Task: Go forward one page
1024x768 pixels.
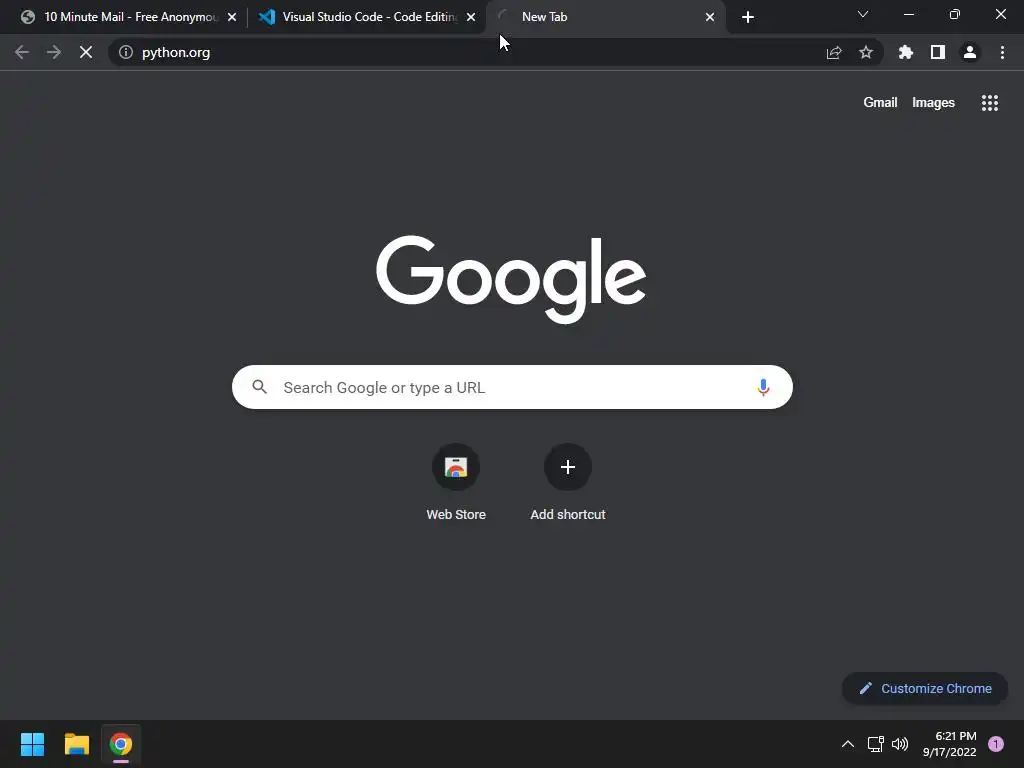Action: coord(54,52)
